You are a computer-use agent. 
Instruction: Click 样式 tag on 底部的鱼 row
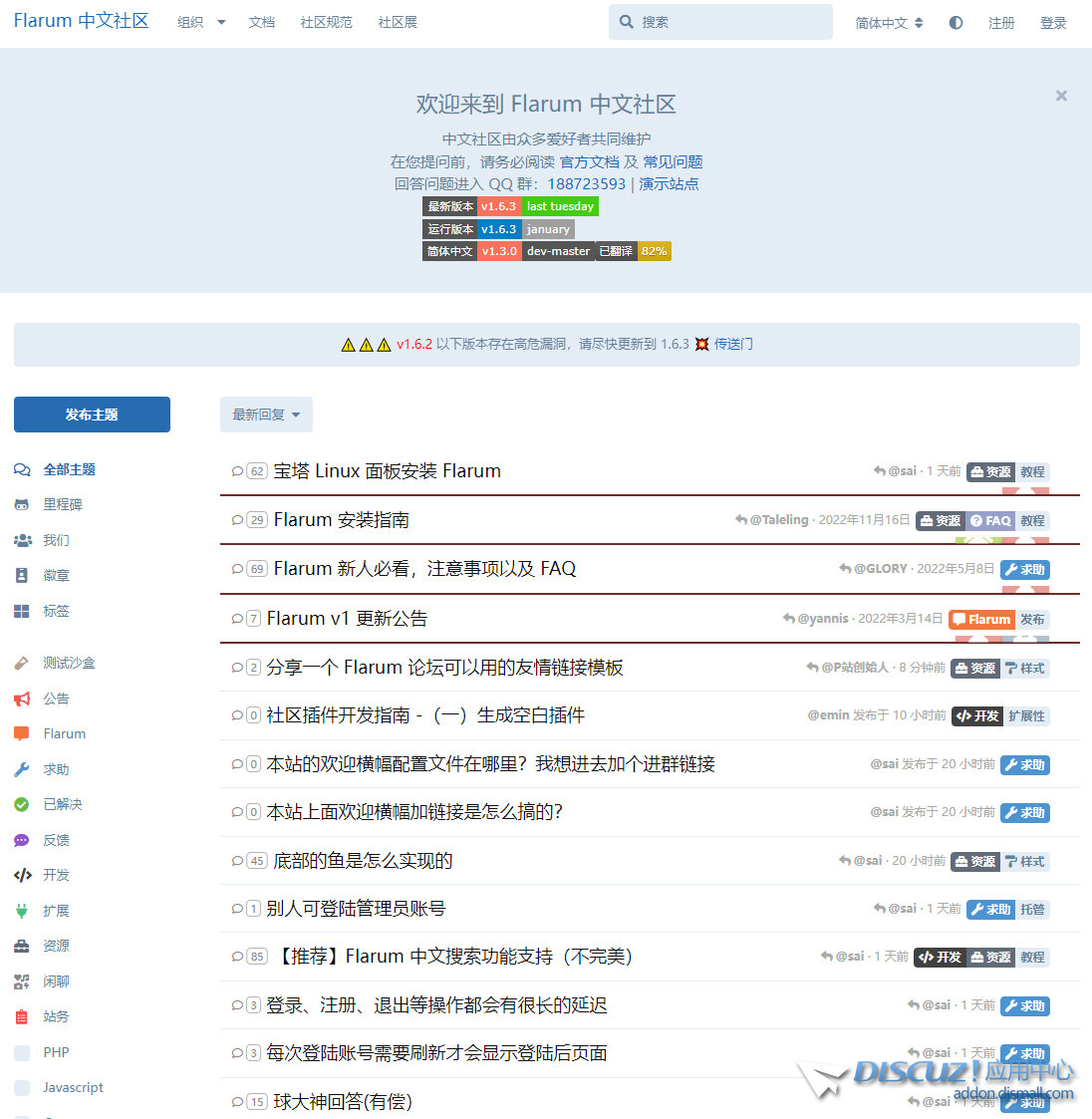pyautogui.click(x=1025, y=861)
